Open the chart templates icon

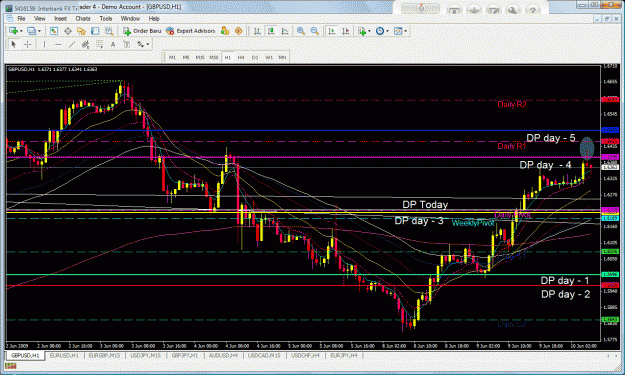(398, 31)
